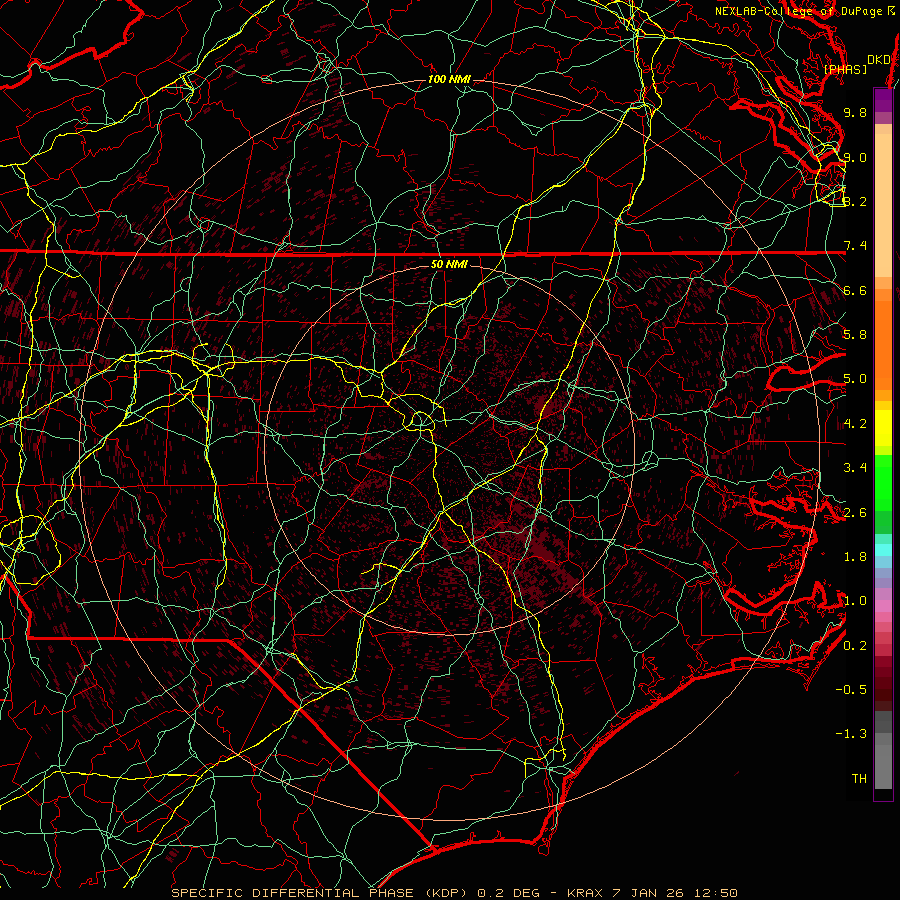Pick the purple top band of the color scale
Viewport: 900px width, 900px height.
[883, 100]
